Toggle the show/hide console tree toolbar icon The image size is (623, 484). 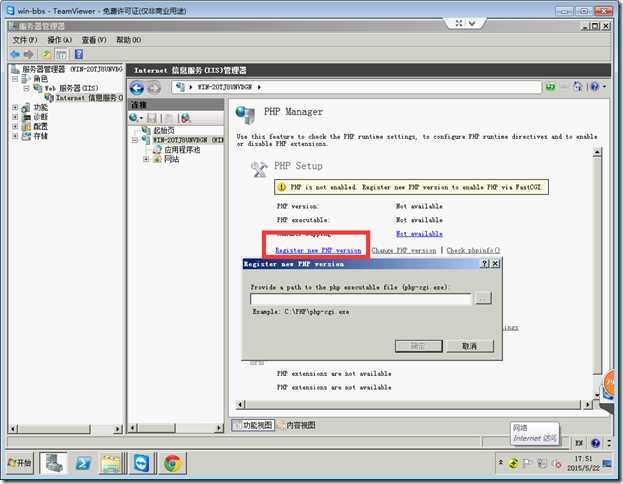click(x=61, y=54)
